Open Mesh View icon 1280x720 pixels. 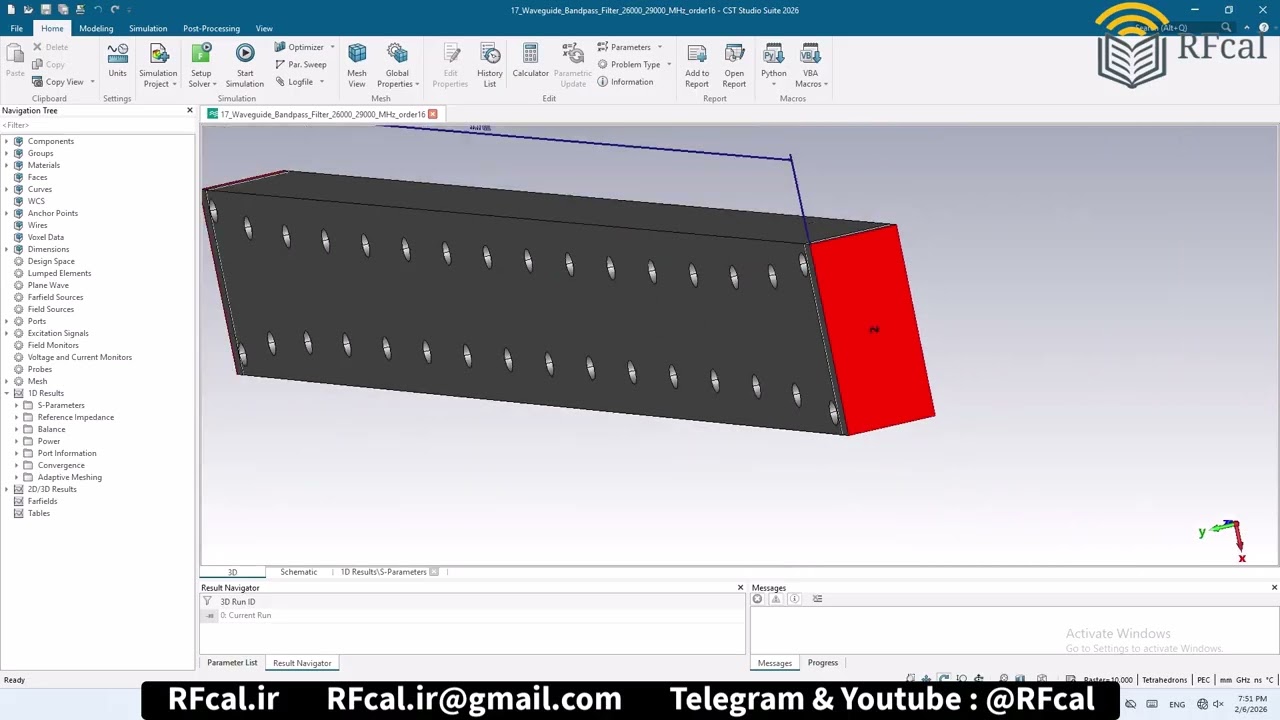coord(357,65)
